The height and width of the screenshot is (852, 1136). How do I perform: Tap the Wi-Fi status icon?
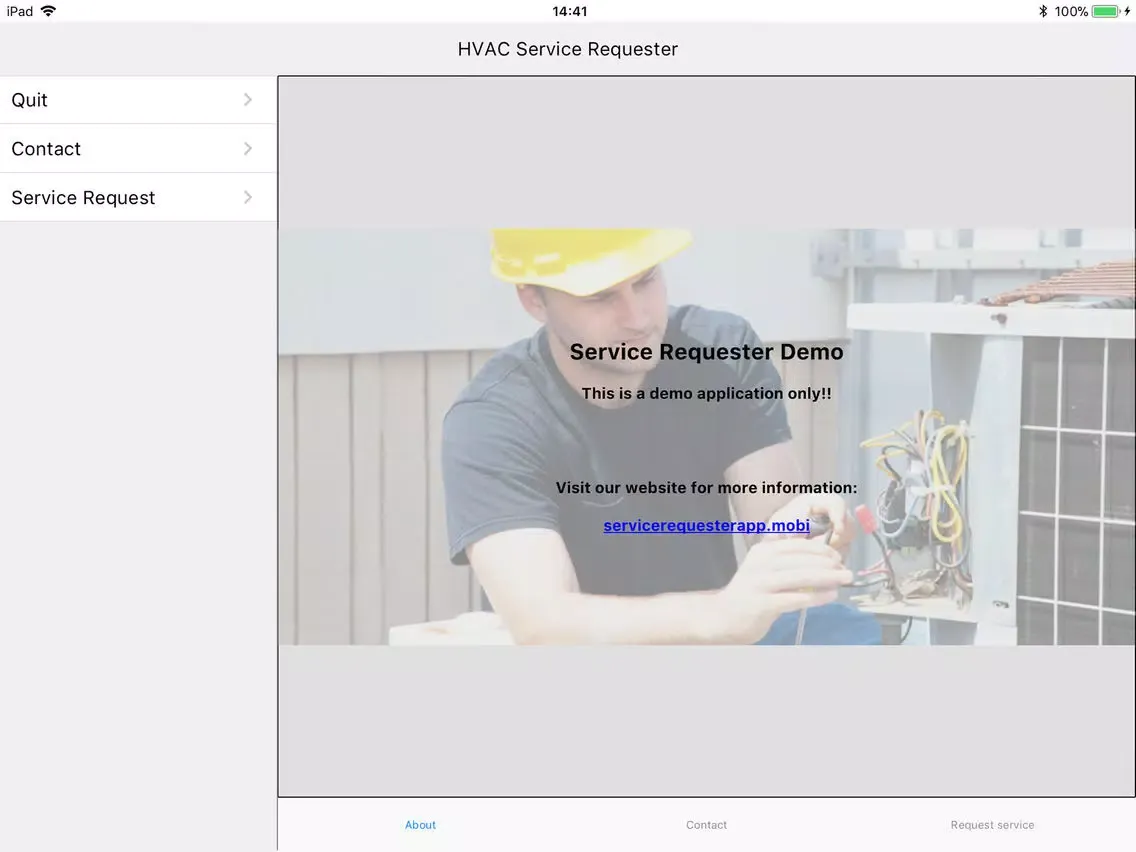tap(49, 11)
